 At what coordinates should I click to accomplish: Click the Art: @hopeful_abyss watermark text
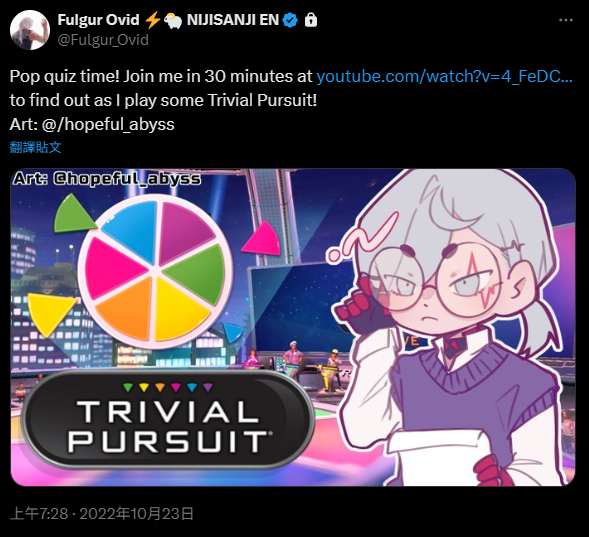(107, 178)
